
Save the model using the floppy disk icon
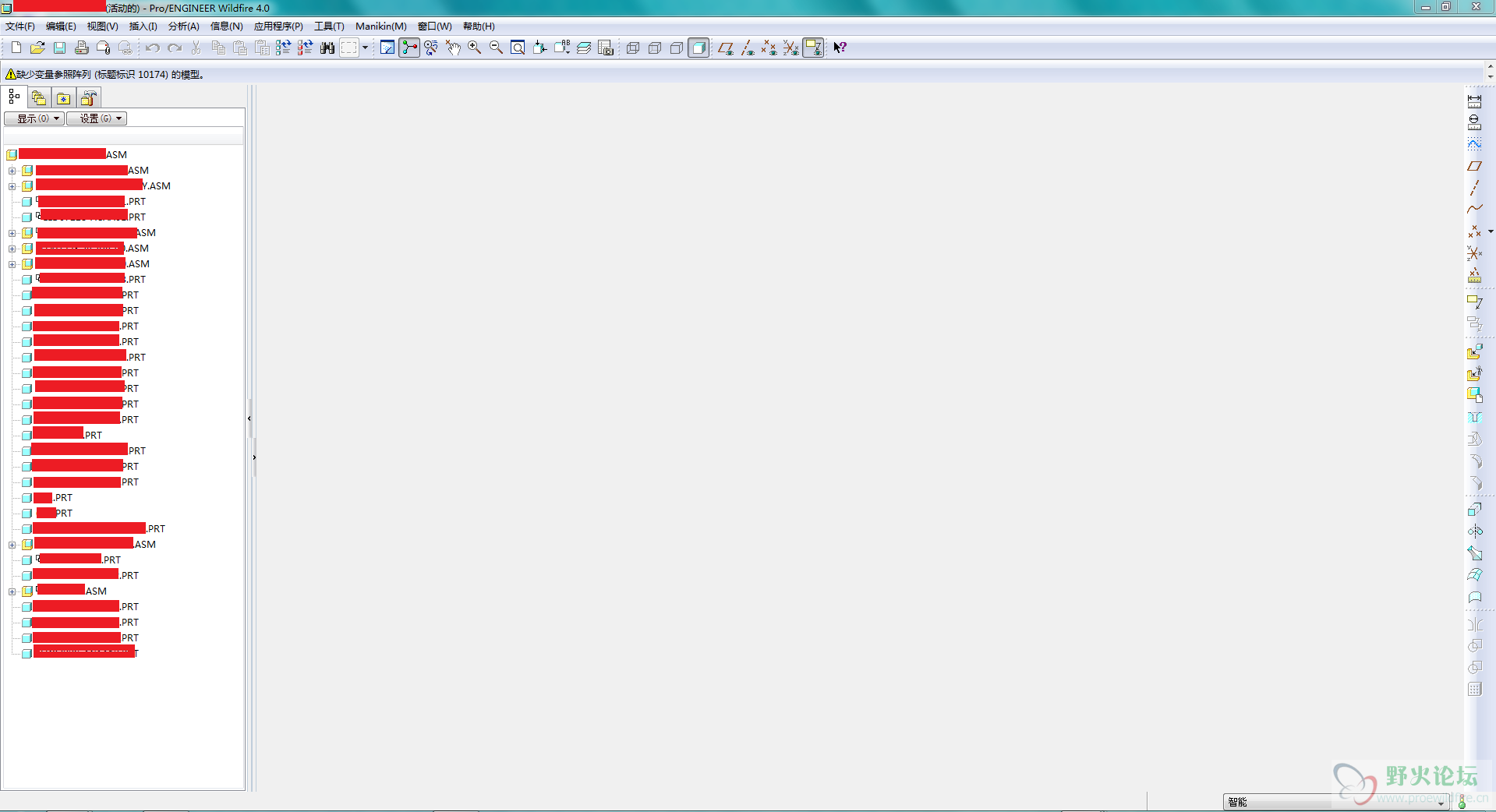click(x=59, y=48)
